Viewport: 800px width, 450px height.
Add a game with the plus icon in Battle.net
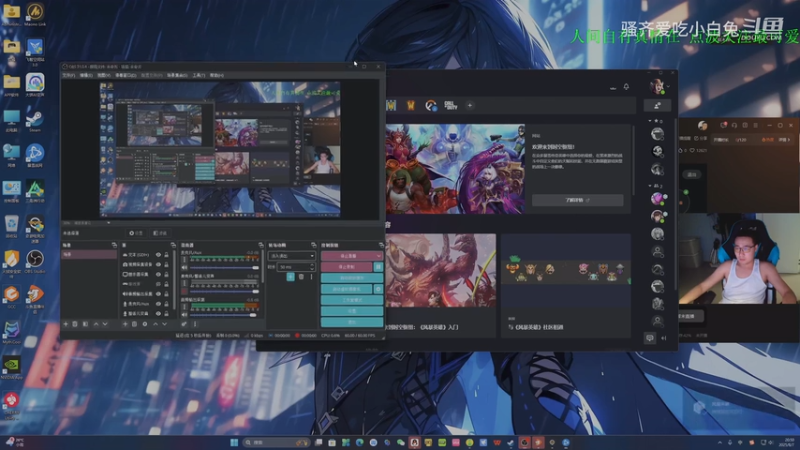pyautogui.click(x=469, y=106)
